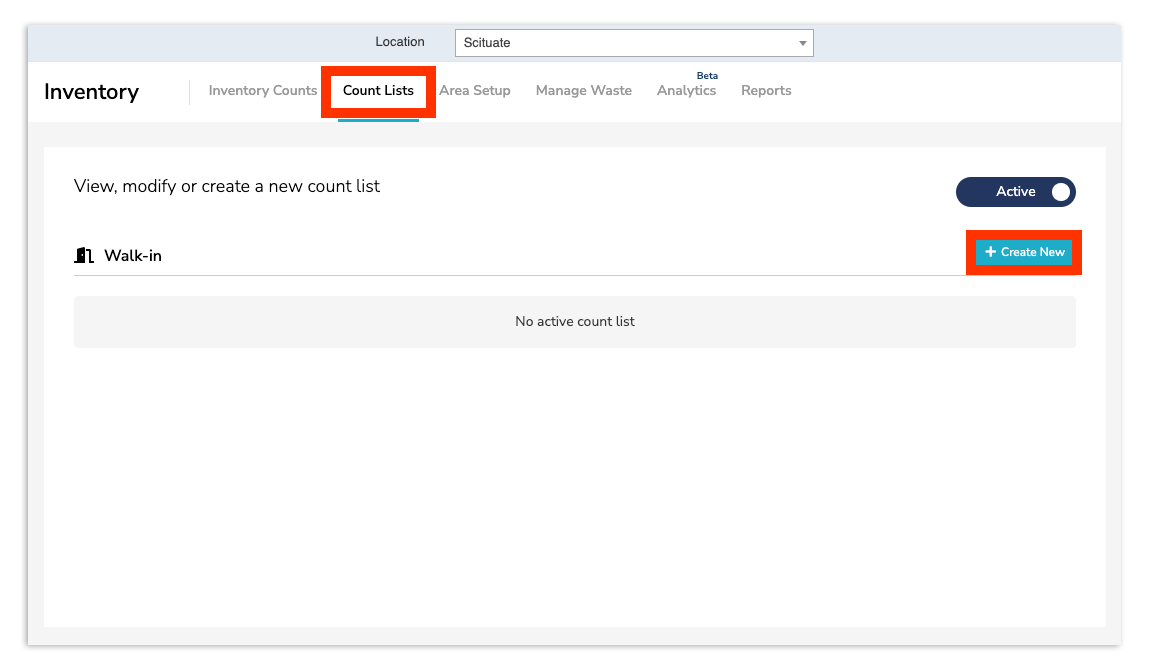Image resolution: width=1150 pixels, height=670 pixels.
Task: Open the Count Lists tab
Action: pos(378,90)
